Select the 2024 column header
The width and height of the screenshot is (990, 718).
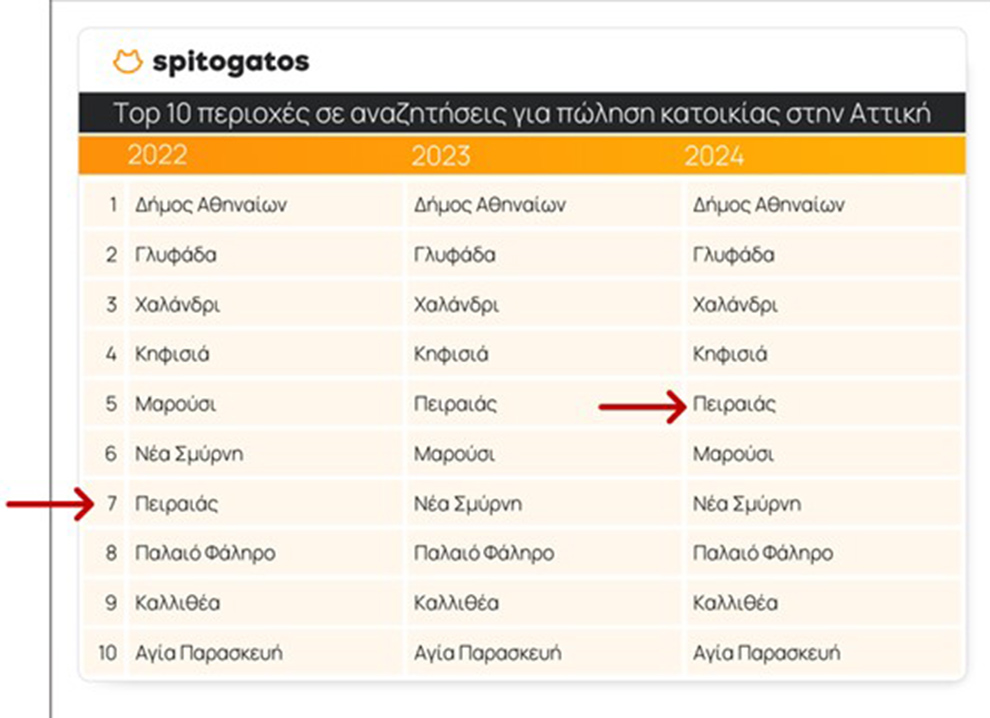pos(714,156)
